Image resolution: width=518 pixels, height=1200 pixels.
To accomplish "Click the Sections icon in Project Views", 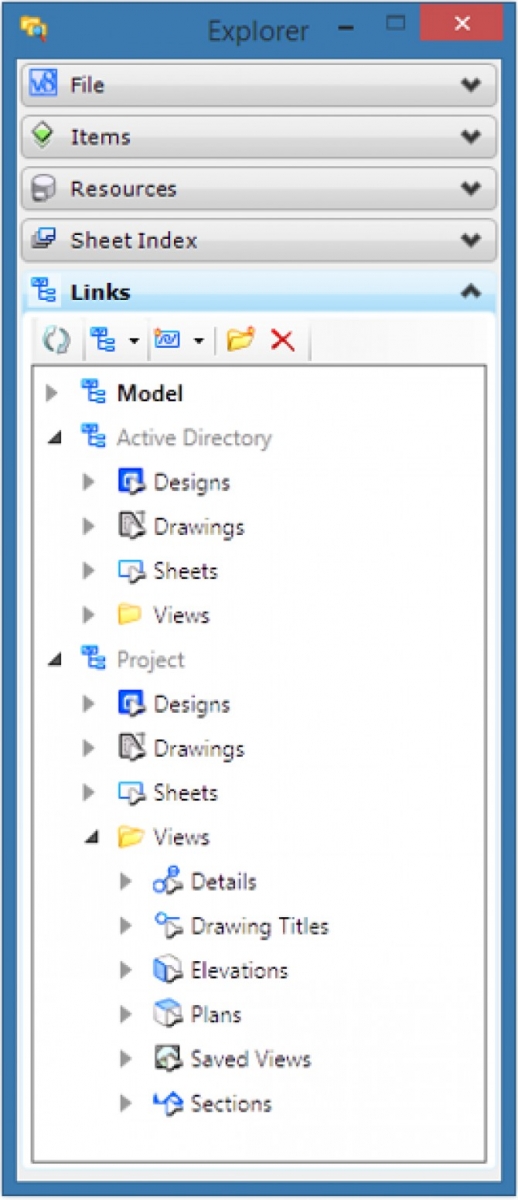I will 166,1103.
